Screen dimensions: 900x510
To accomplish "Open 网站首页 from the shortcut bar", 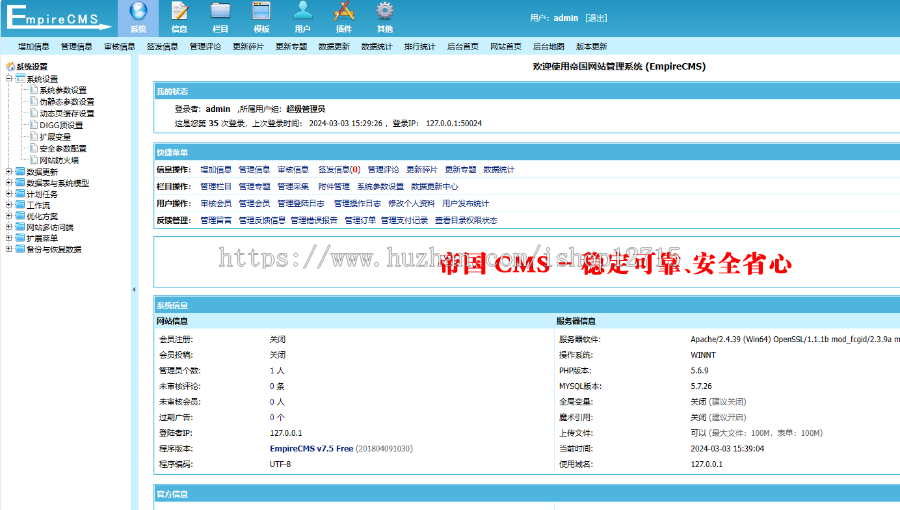I will [506, 46].
